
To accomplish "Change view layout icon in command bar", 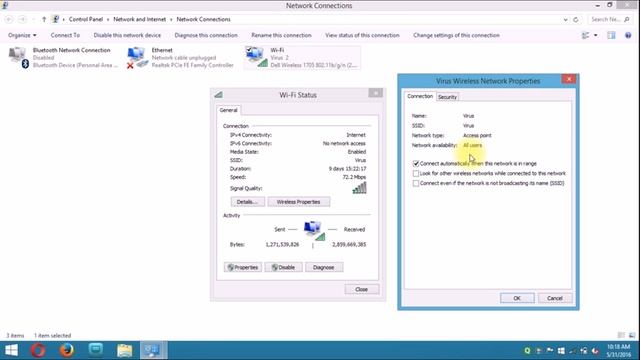I will click(585, 36).
